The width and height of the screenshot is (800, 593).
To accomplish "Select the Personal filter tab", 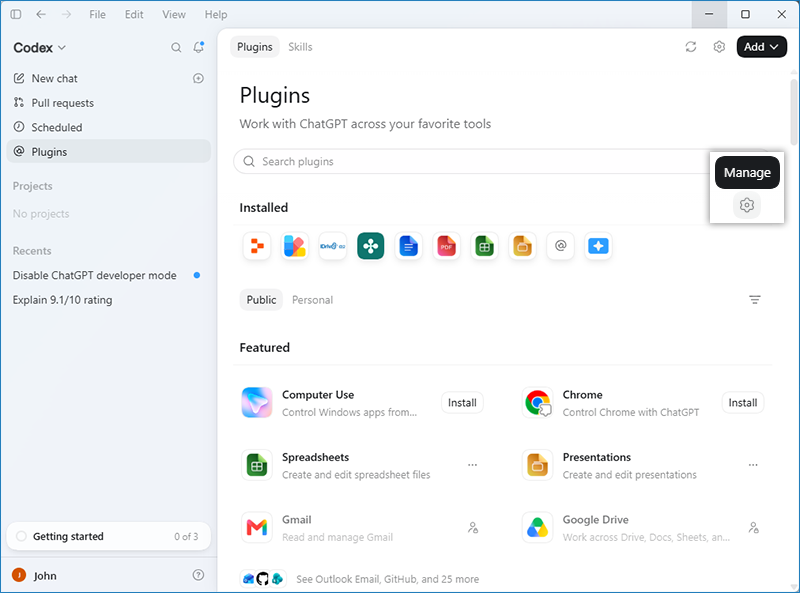I will (312, 300).
